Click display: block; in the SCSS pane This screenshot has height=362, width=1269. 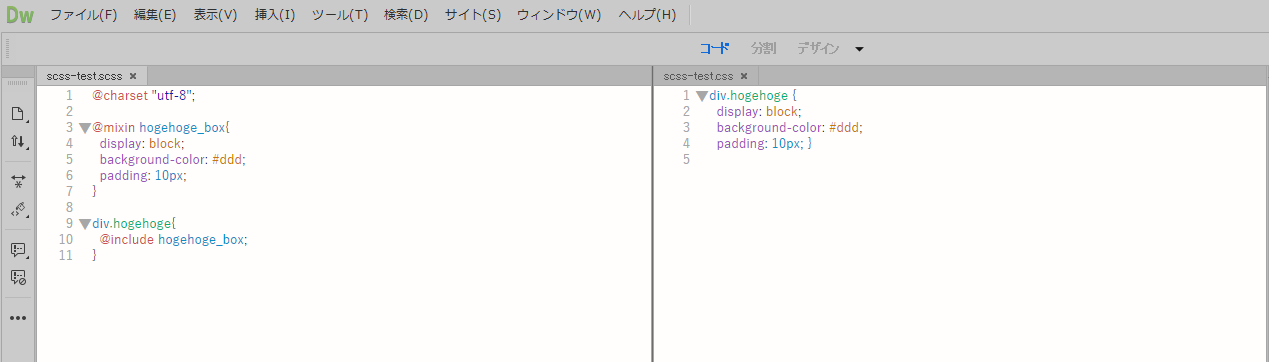point(141,143)
